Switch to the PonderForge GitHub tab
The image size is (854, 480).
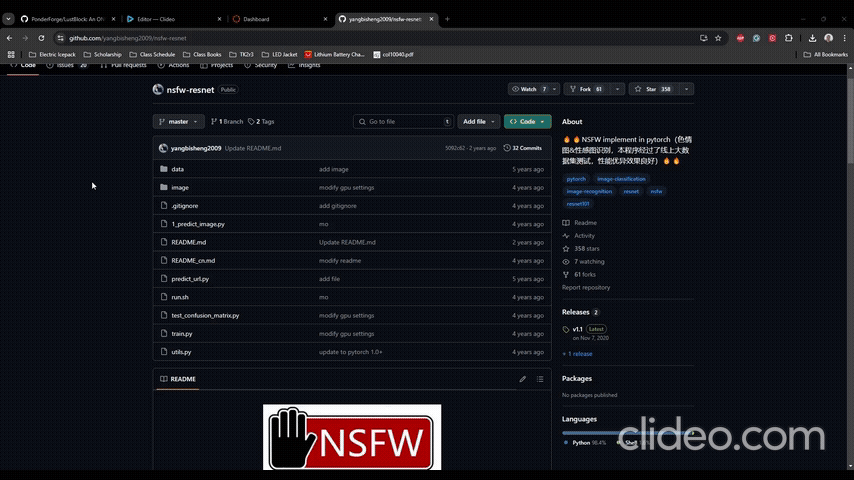point(68,19)
